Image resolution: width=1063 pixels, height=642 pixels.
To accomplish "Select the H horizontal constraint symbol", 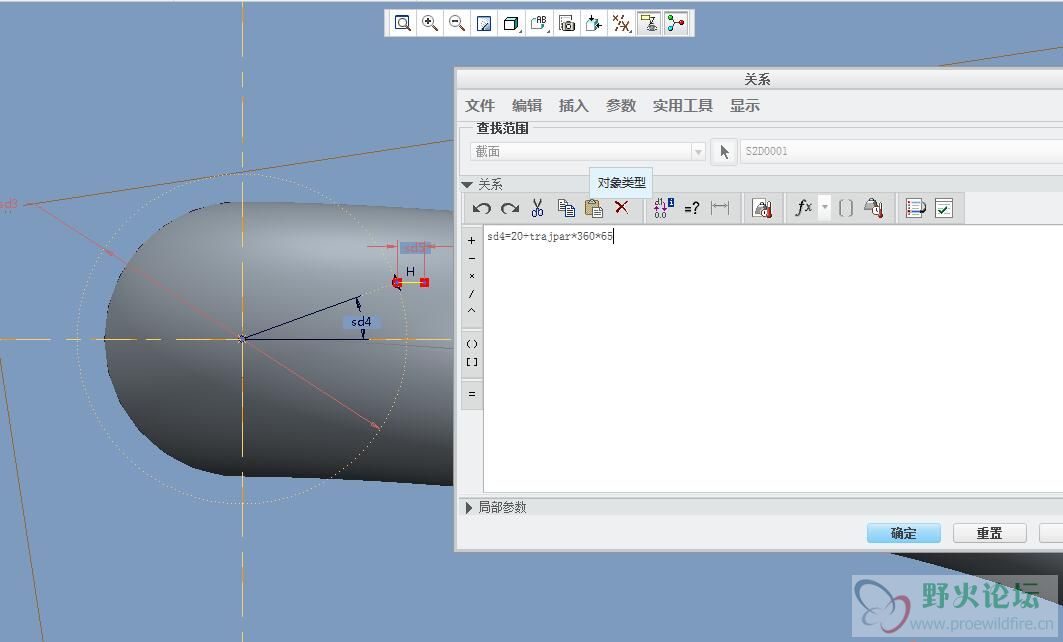I will click(x=410, y=271).
